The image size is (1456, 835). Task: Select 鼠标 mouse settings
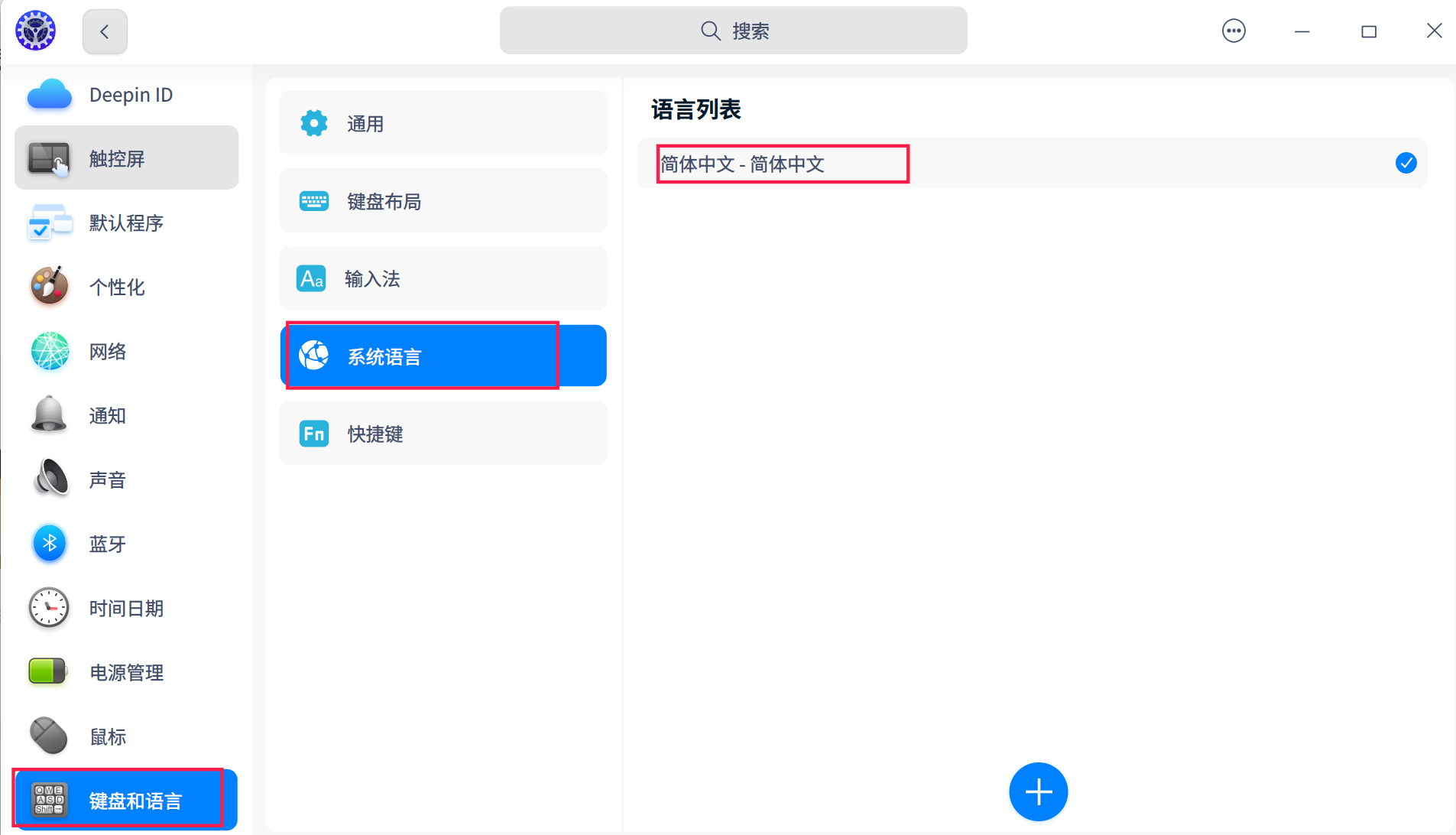point(108,736)
